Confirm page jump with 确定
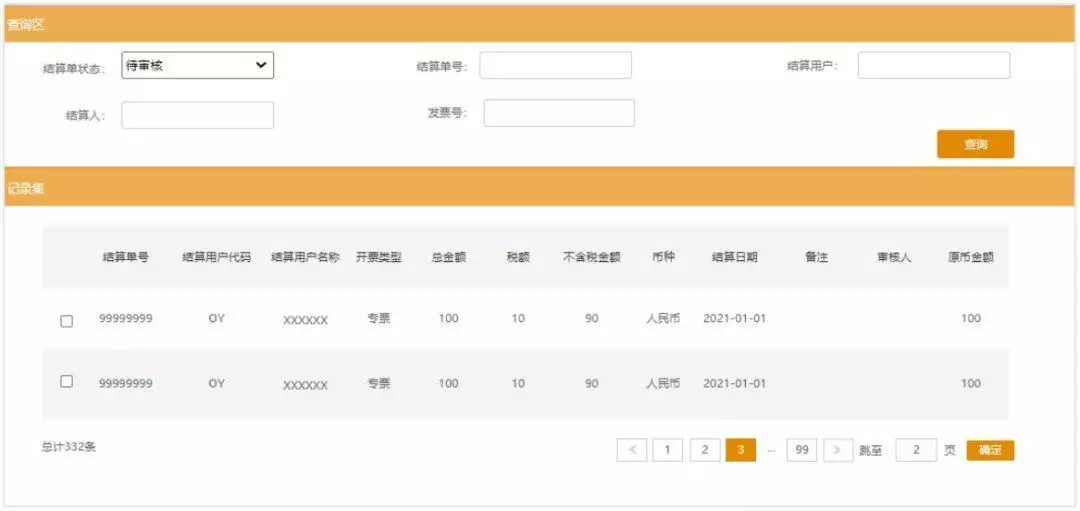Viewport: 1080px width, 511px height. [990, 450]
